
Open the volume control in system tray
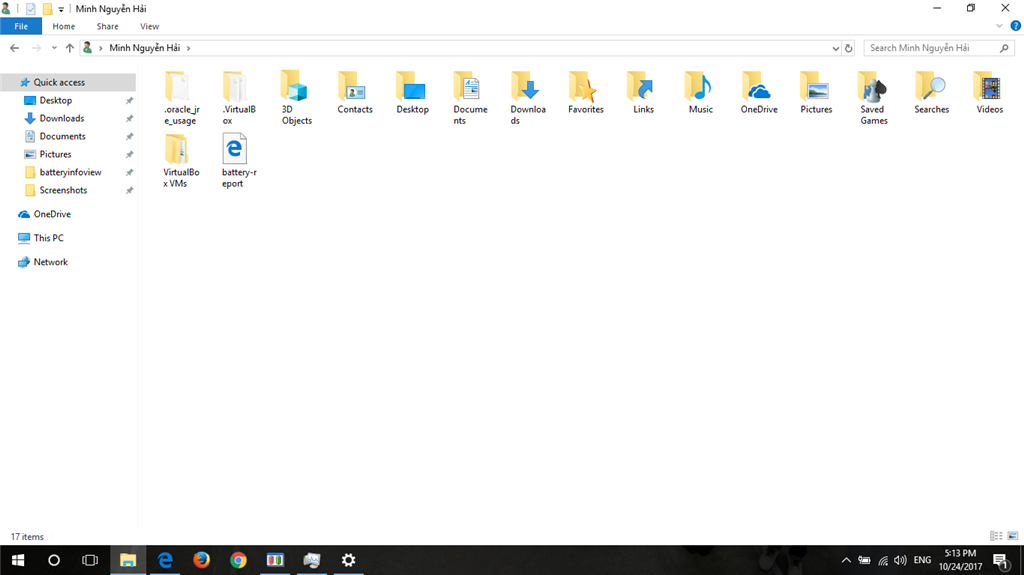pos(901,560)
